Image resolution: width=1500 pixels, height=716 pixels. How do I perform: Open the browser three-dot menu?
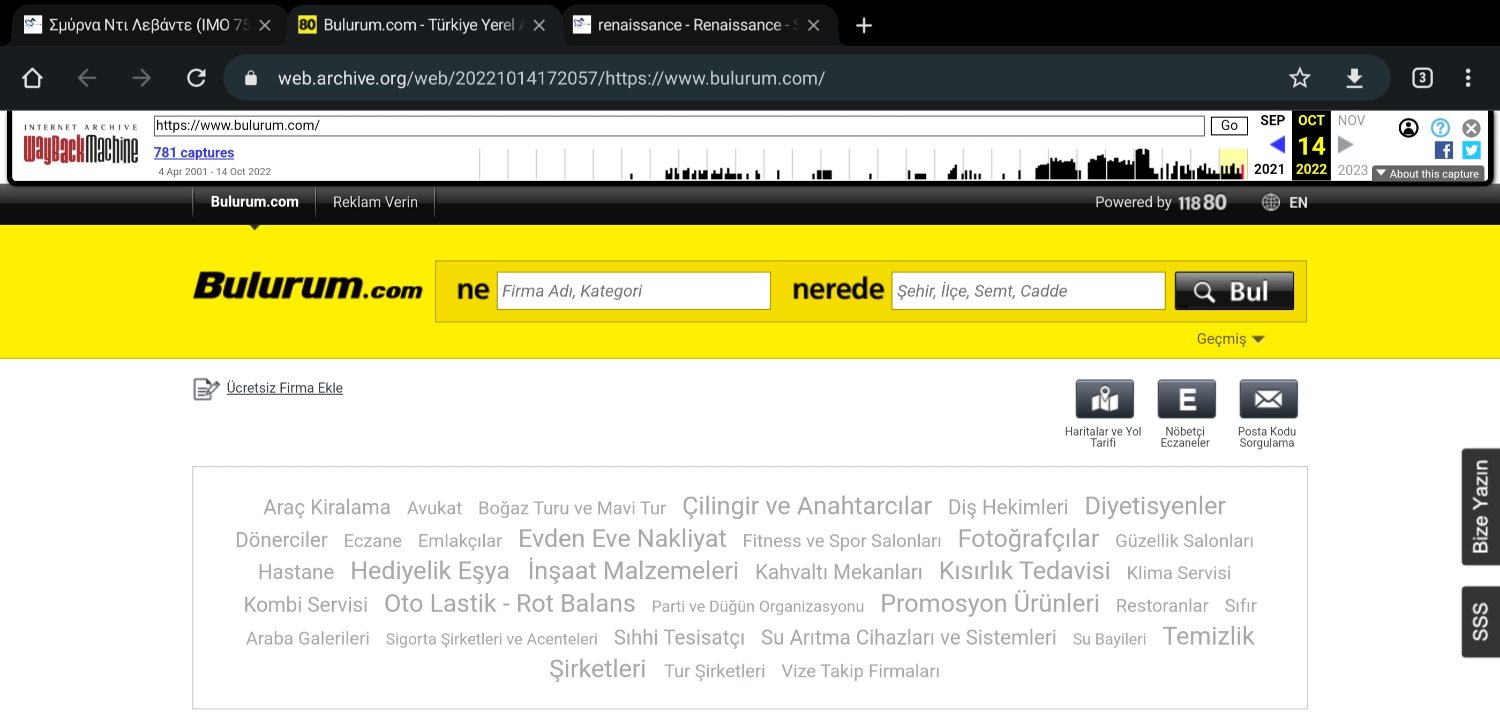[x=1468, y=78]
